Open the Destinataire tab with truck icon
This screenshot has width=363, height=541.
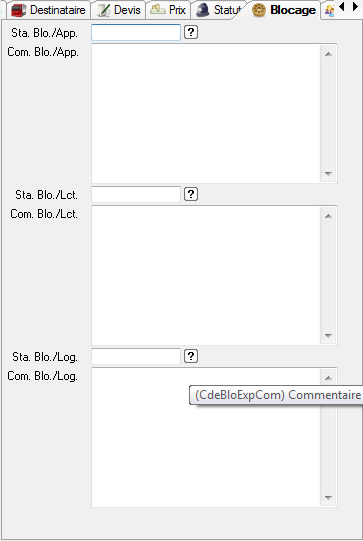click(48, 10)
